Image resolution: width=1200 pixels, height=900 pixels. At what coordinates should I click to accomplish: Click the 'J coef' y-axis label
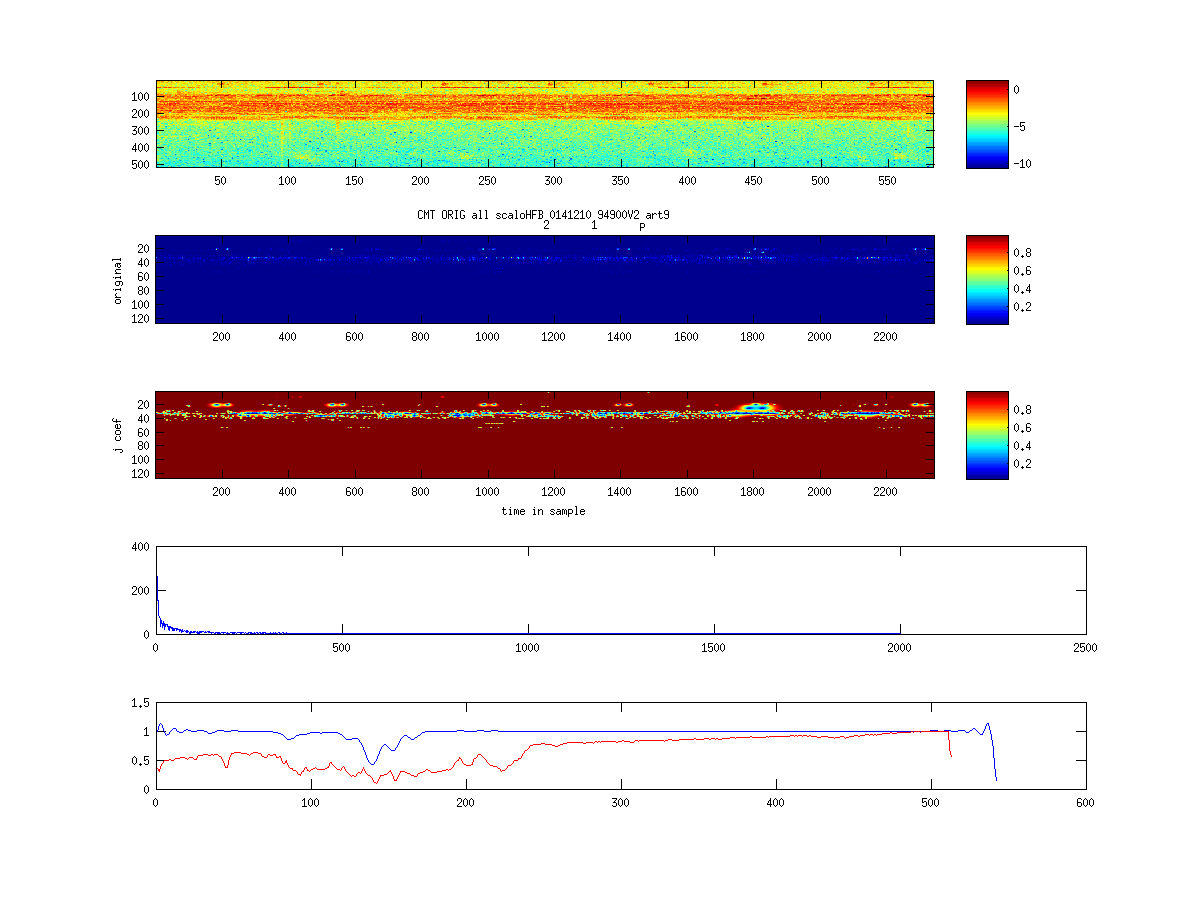pos(118,435)
